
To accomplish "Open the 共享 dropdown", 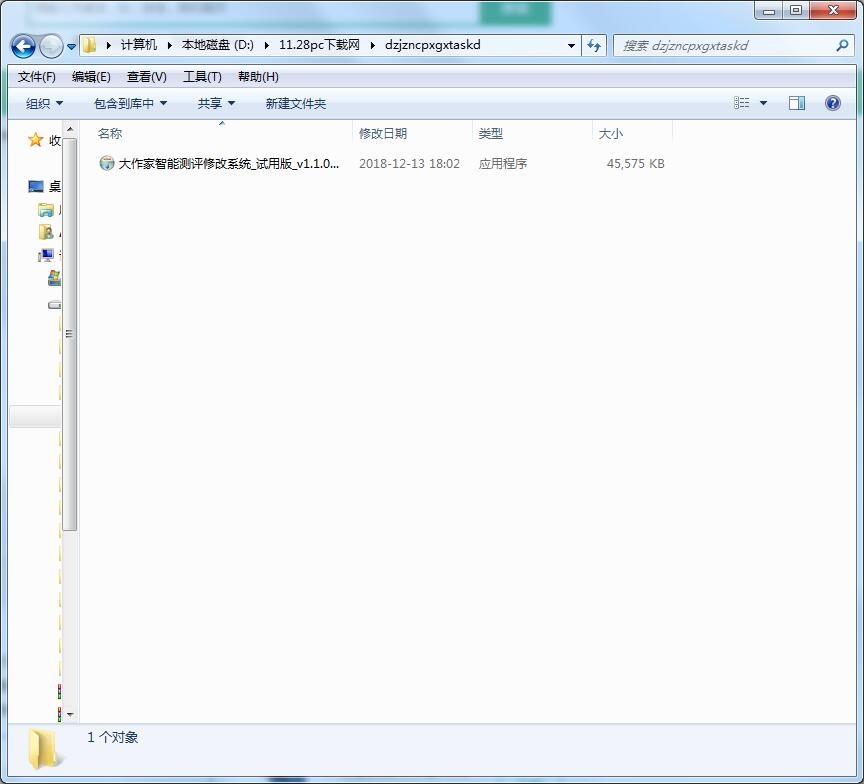I will pyautogui.click(x=216, y=103).
